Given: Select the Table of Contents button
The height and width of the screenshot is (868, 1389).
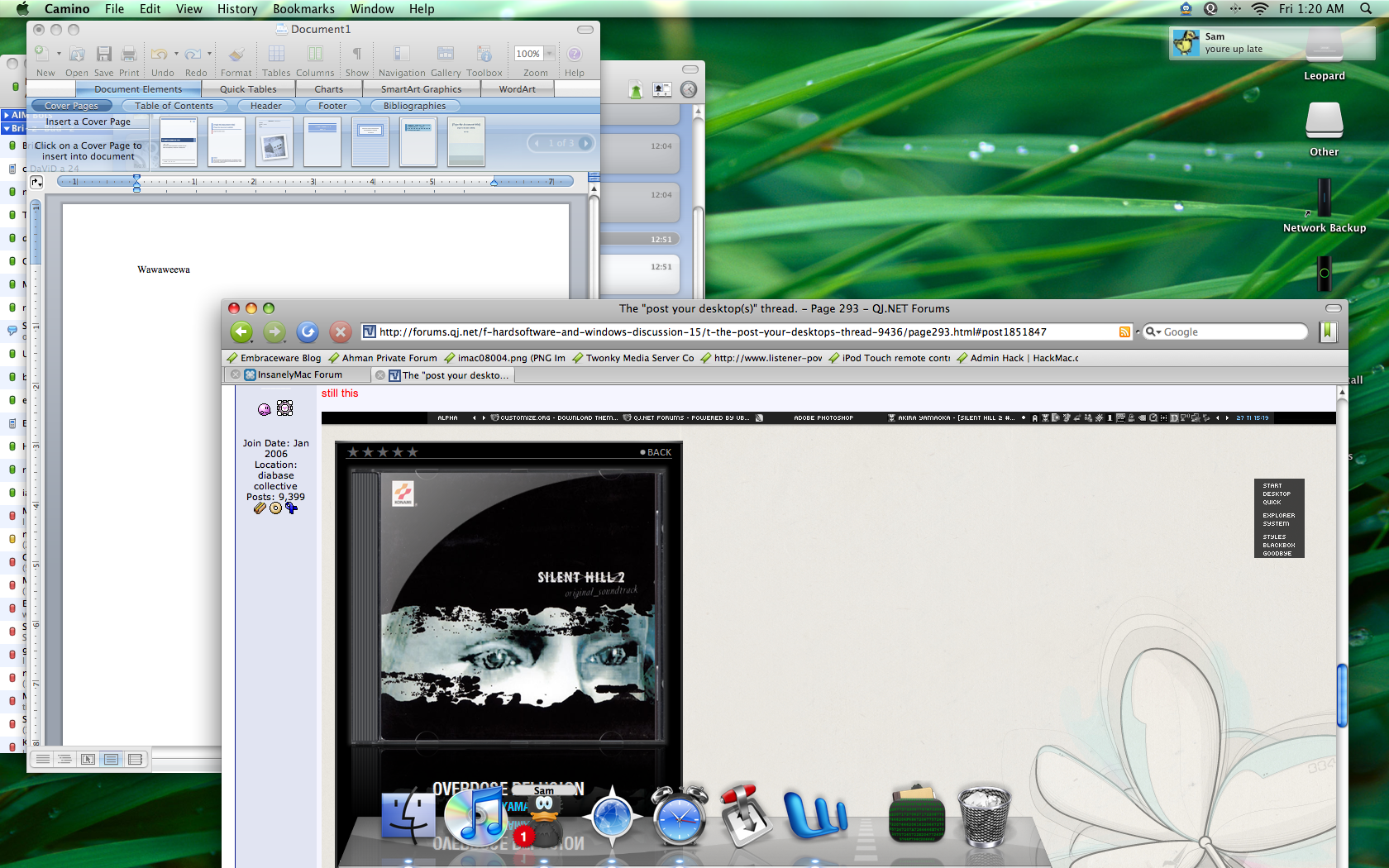Looking at the screenshot, I should pyautogui.click(x=174, y=106).
